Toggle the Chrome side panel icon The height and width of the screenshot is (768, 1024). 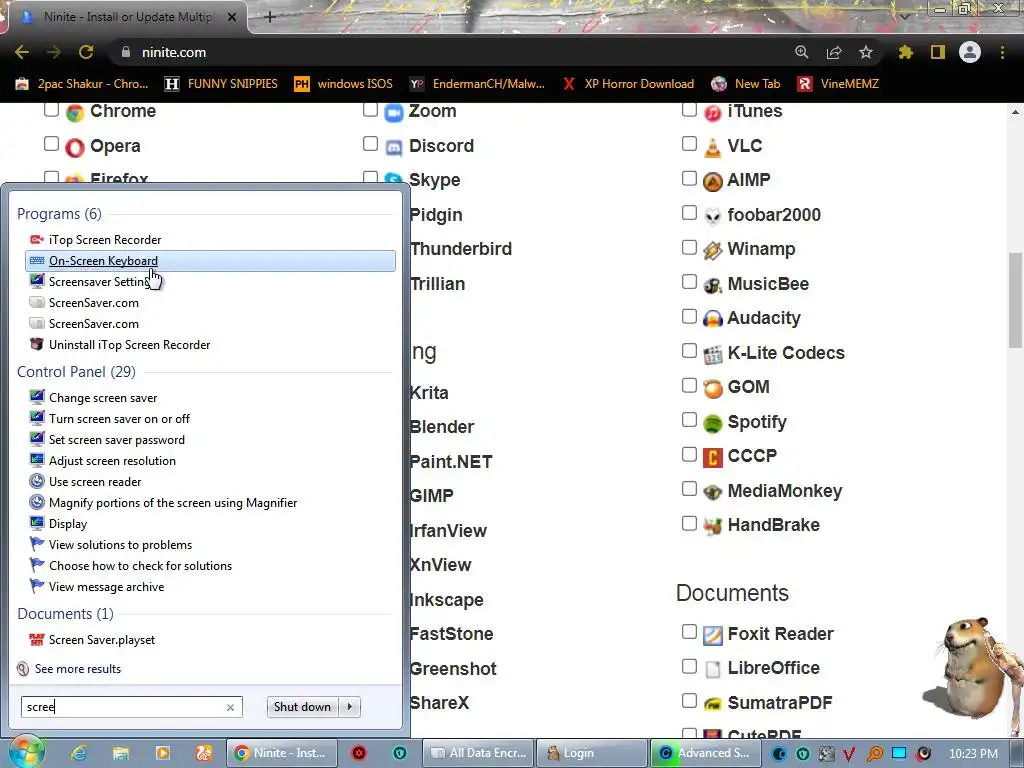[938, 52]
